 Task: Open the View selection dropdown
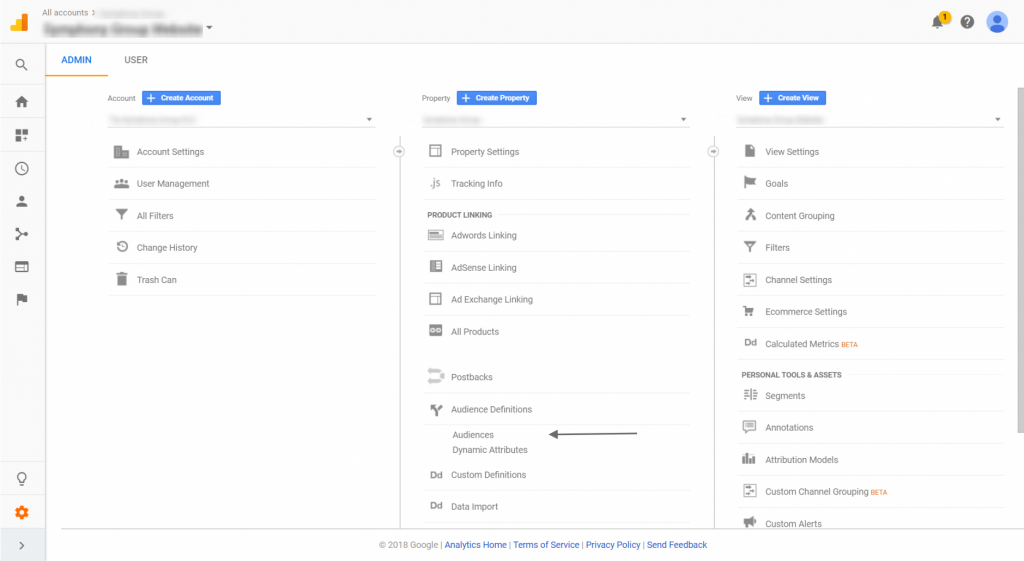869,120
